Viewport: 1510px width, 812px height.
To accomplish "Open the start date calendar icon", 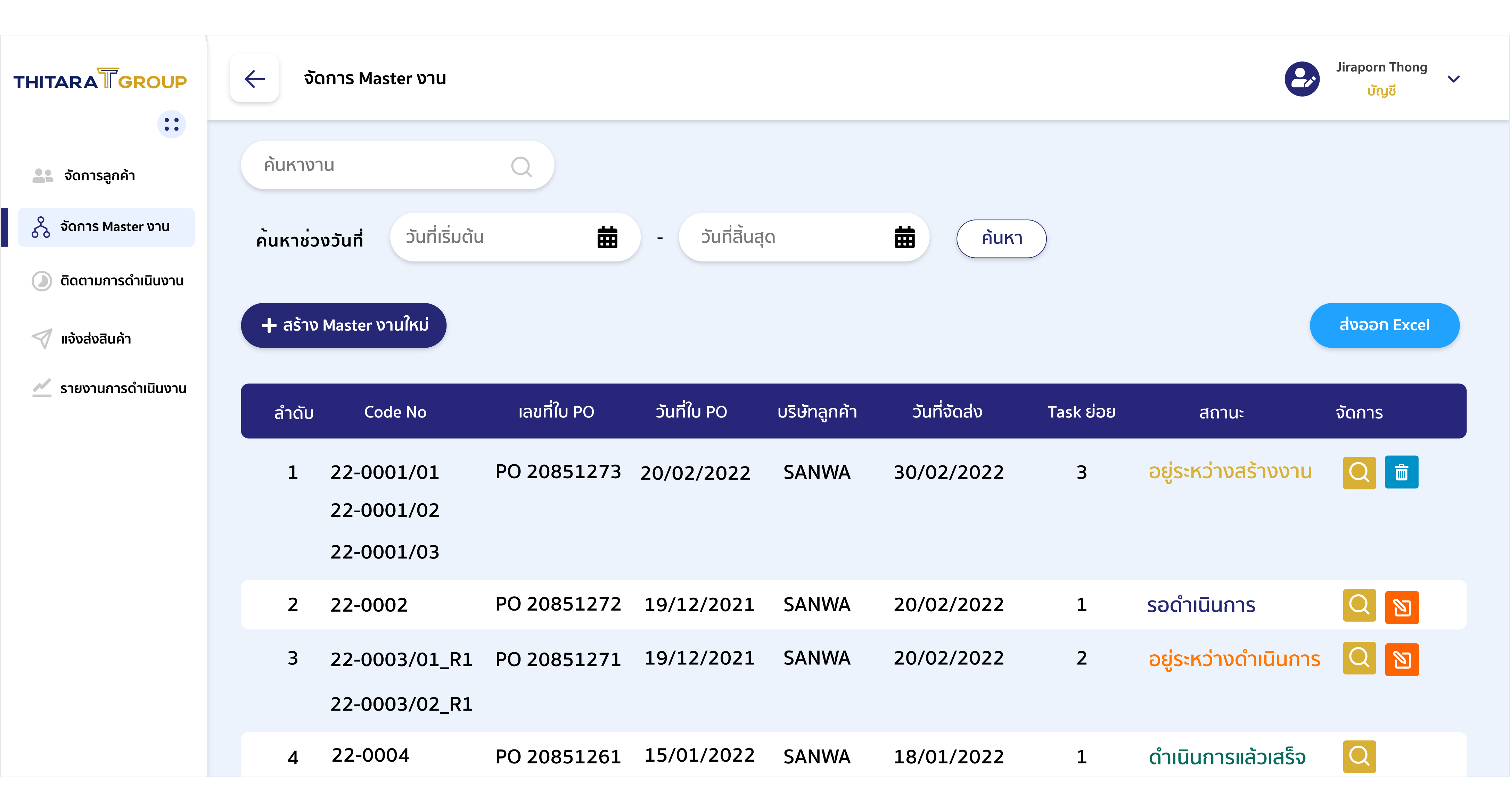I will [x=607, y=237].
